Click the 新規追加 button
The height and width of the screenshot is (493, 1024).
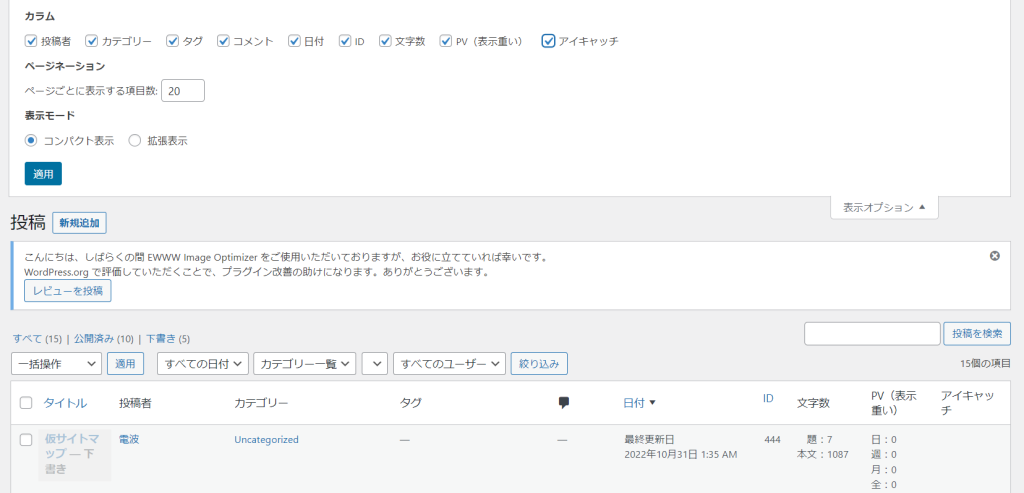coord(79,223)
